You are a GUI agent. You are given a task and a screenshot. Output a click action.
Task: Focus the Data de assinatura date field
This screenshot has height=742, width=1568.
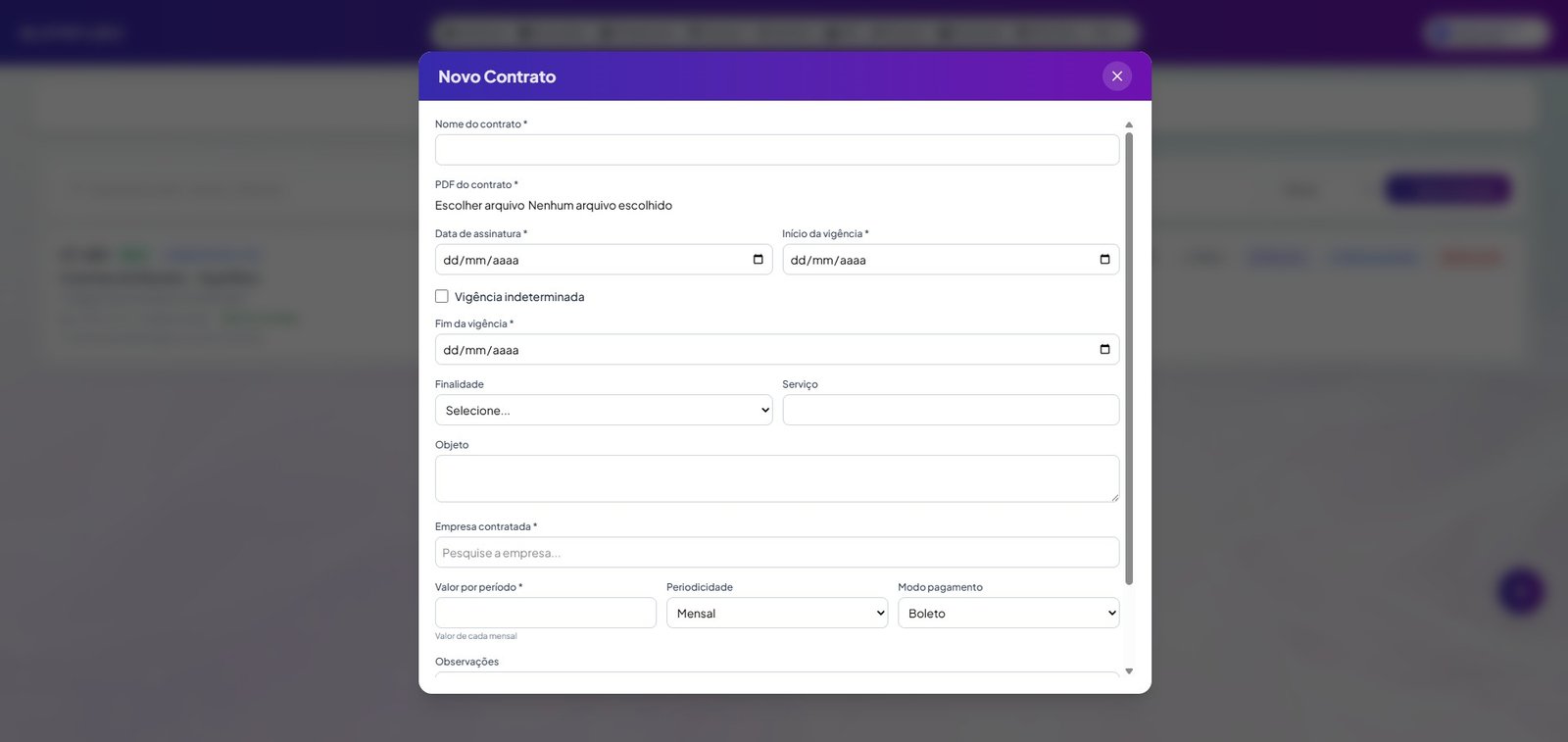click(604, 260)
